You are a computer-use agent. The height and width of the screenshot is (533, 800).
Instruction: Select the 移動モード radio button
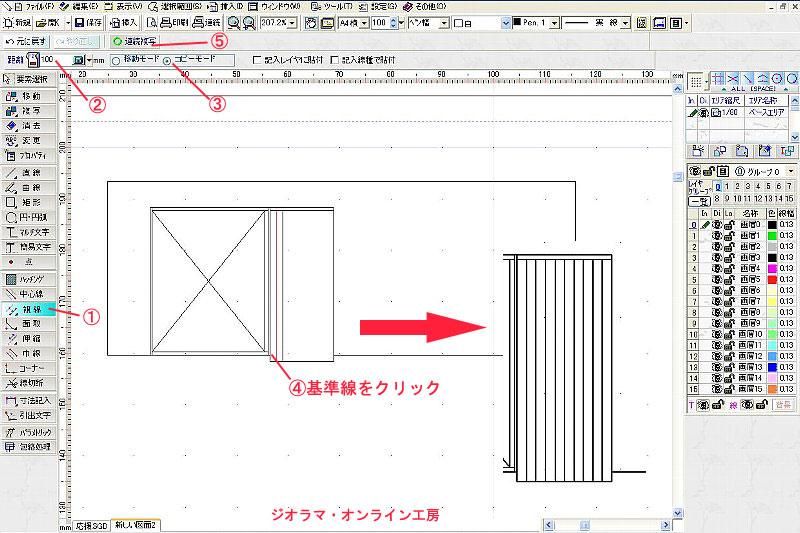point(115,60)
